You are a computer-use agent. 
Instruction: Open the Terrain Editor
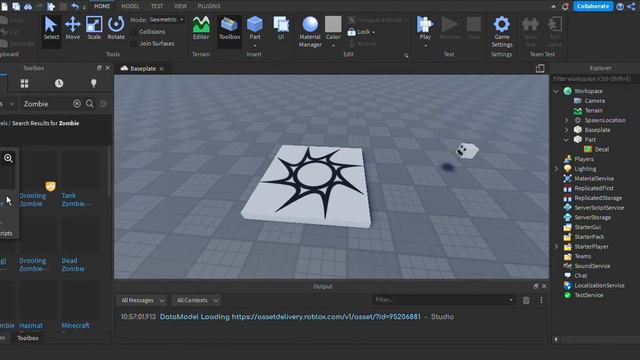(x=201, y=29)
